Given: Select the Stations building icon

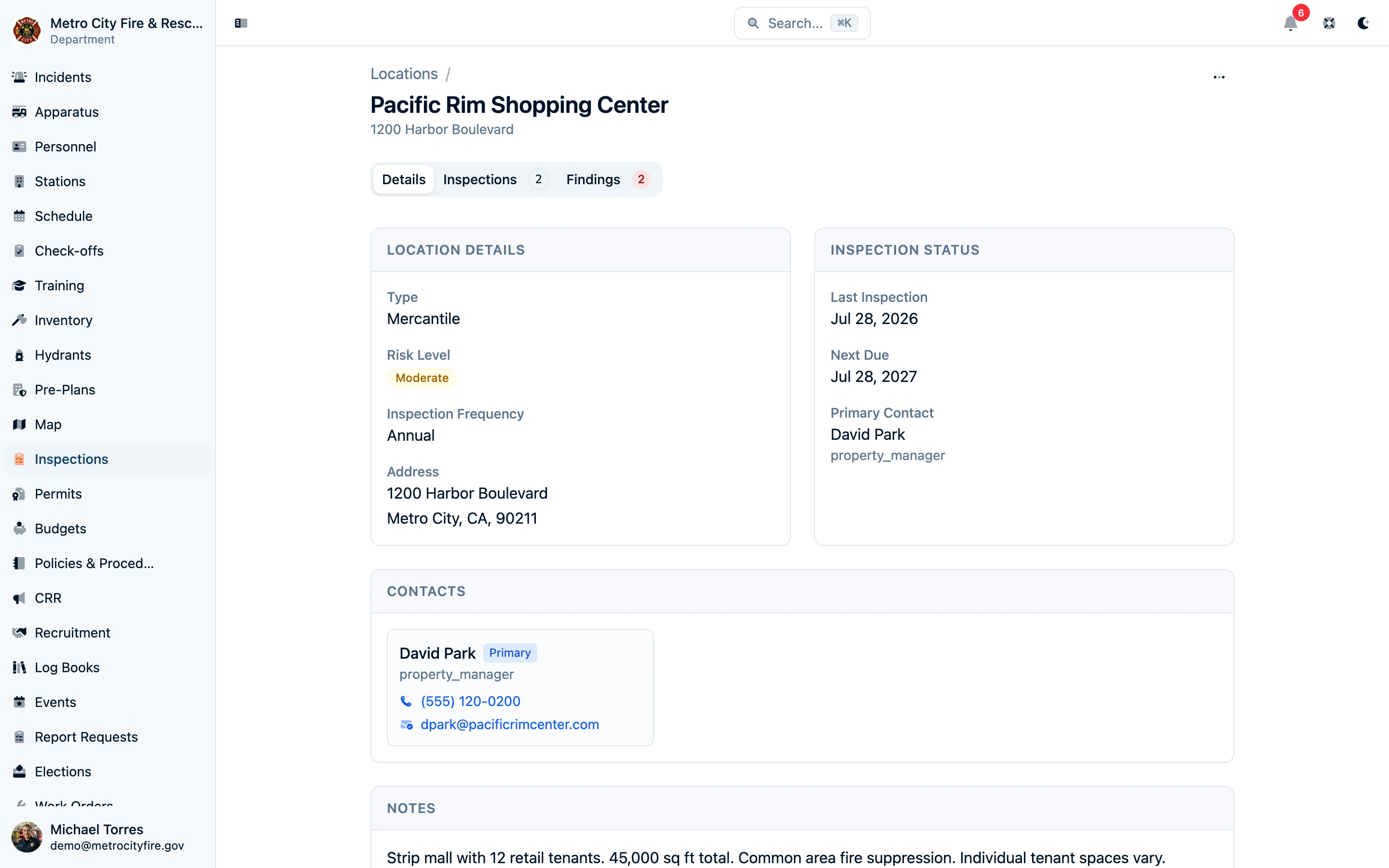Looking at the screenshot, I should 19,181.
